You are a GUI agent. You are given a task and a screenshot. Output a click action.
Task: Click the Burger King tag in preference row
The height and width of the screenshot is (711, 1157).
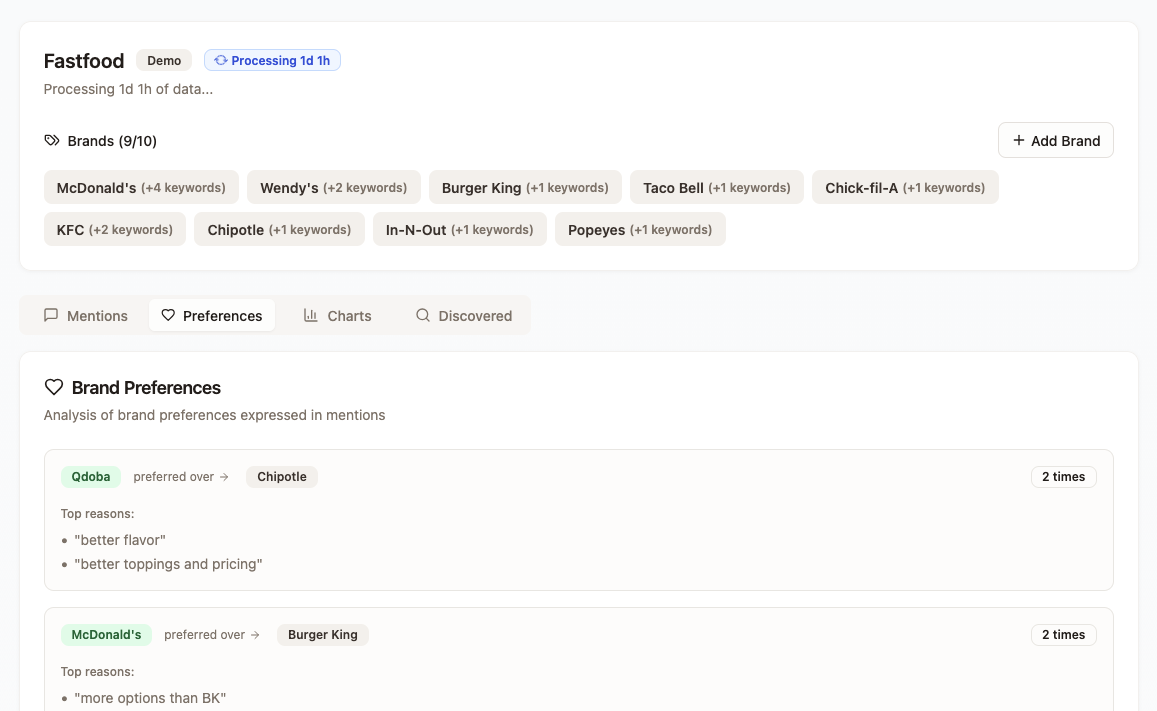tap(322, 635)
